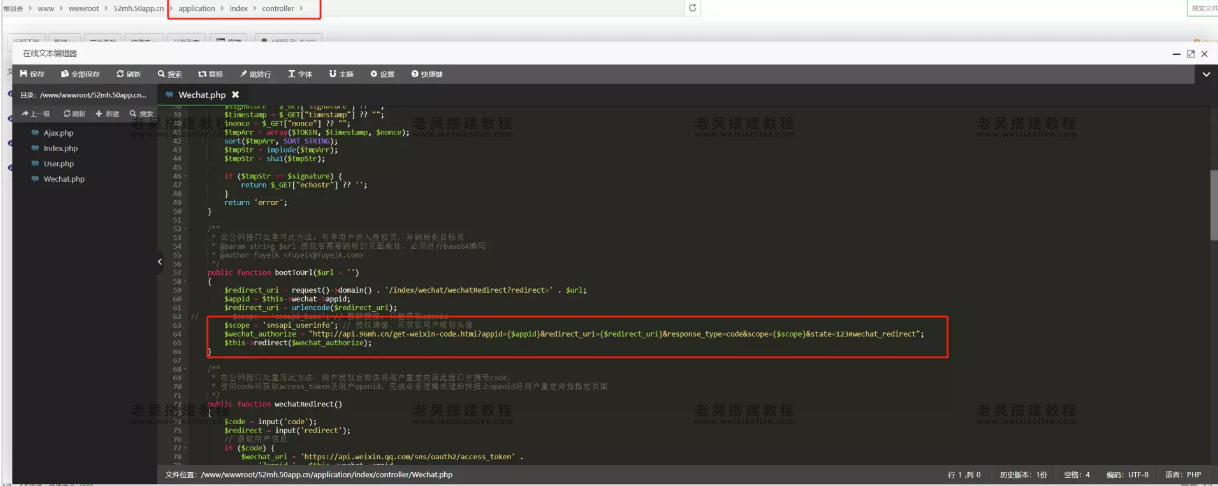The image size is (1218, 486).
Task: Close the Wechat.php tab
Action: pos(236,95)
